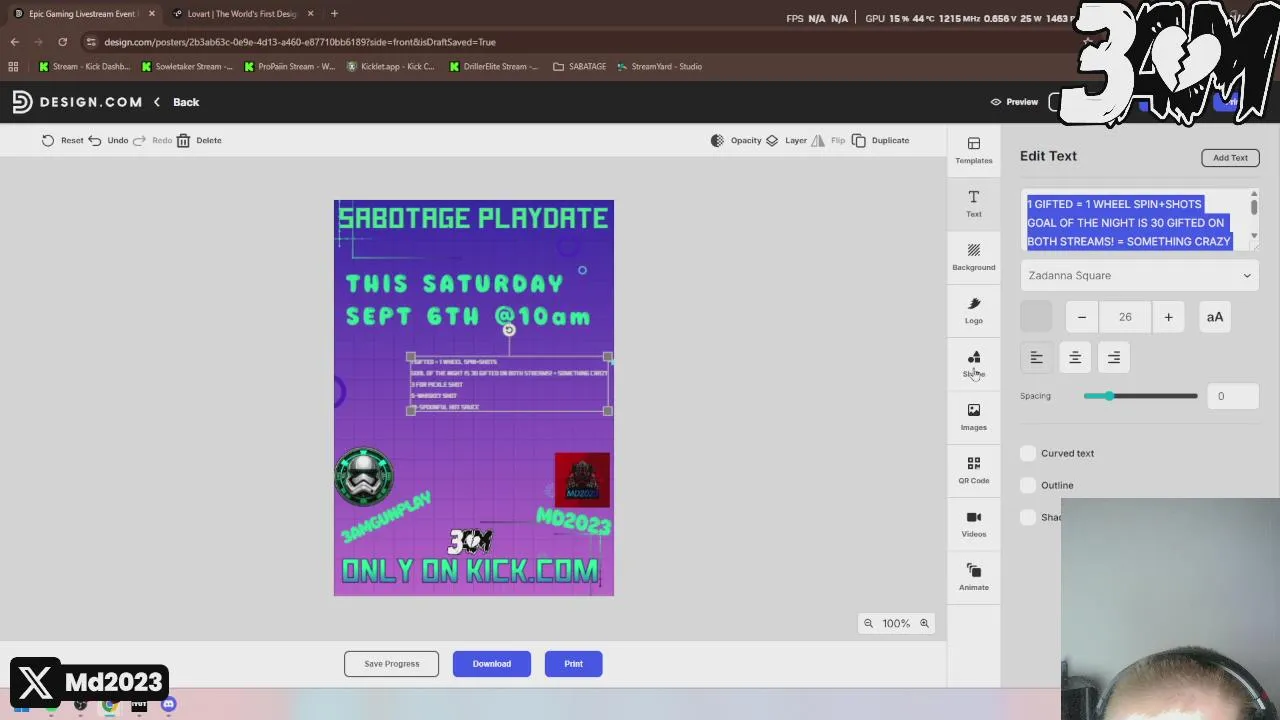Delete the selected text element
This screenshot has width=1280, height=720.
[199, 140]
